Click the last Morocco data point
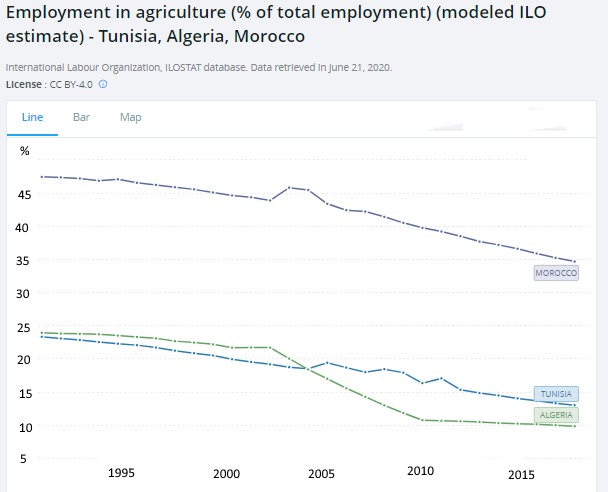Screen dimensions: 608x492 point(575,261)
